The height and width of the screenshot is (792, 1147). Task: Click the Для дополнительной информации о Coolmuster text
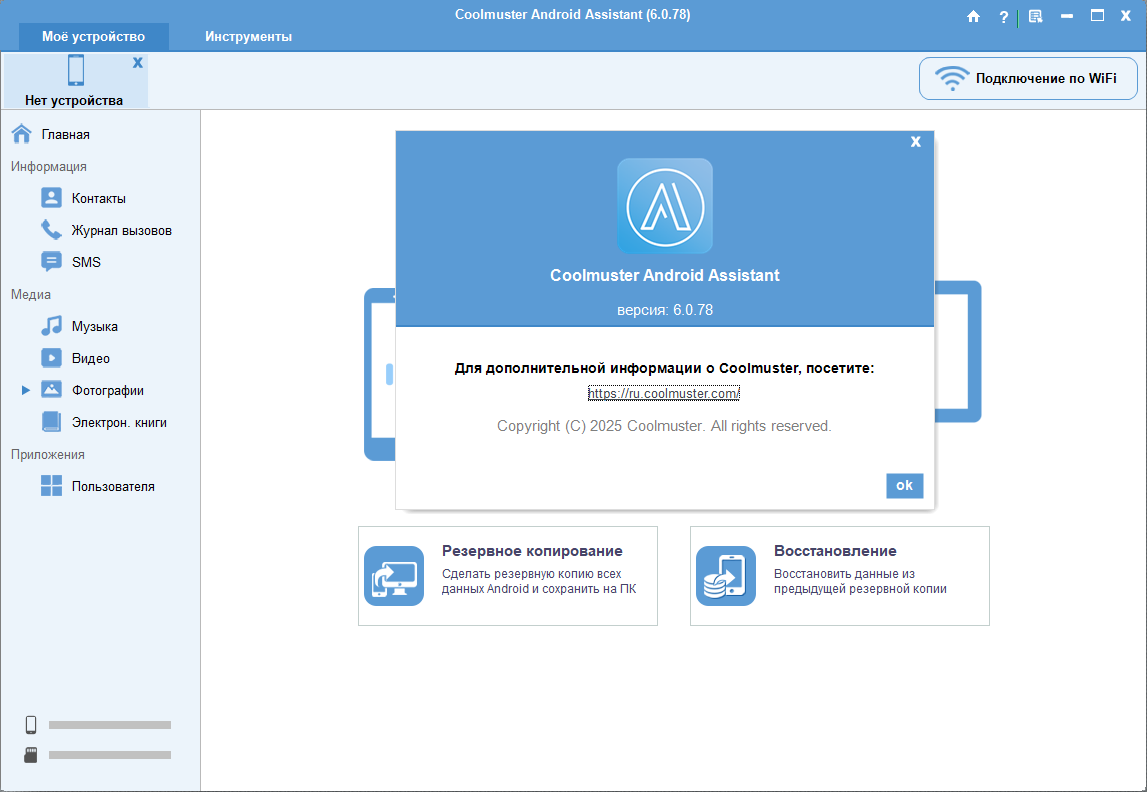664,369
